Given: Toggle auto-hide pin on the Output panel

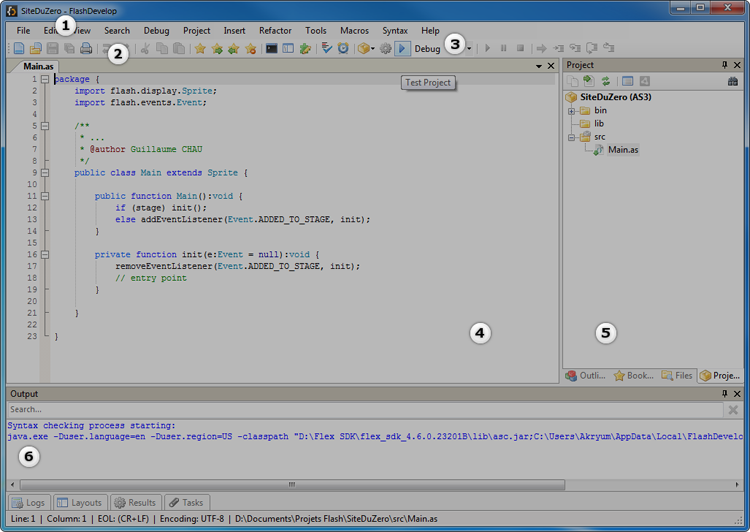Looking at the screenshot, I should click(x=725, y=394).
